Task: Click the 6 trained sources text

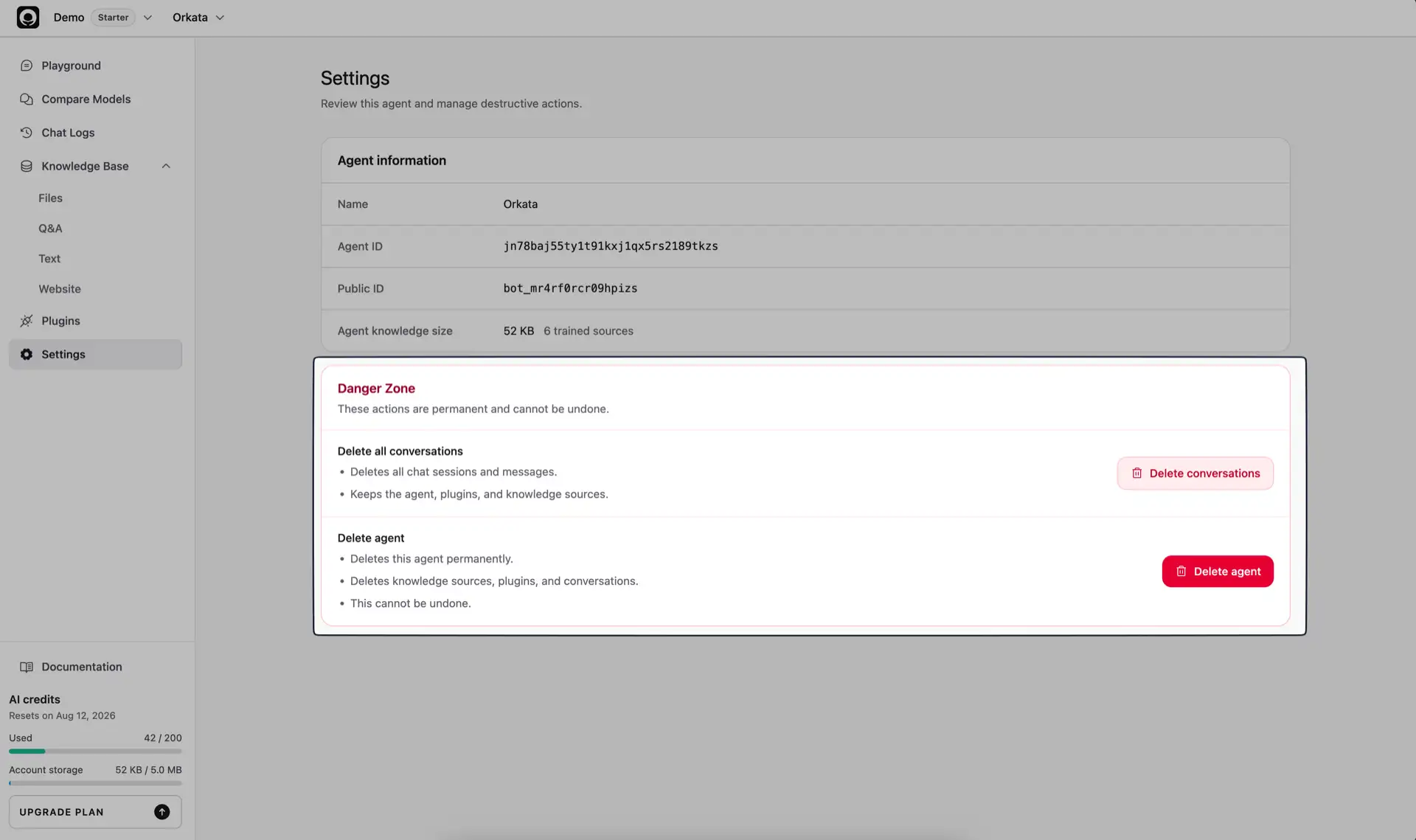Action: pyautogui.click(x=589, y=331)
